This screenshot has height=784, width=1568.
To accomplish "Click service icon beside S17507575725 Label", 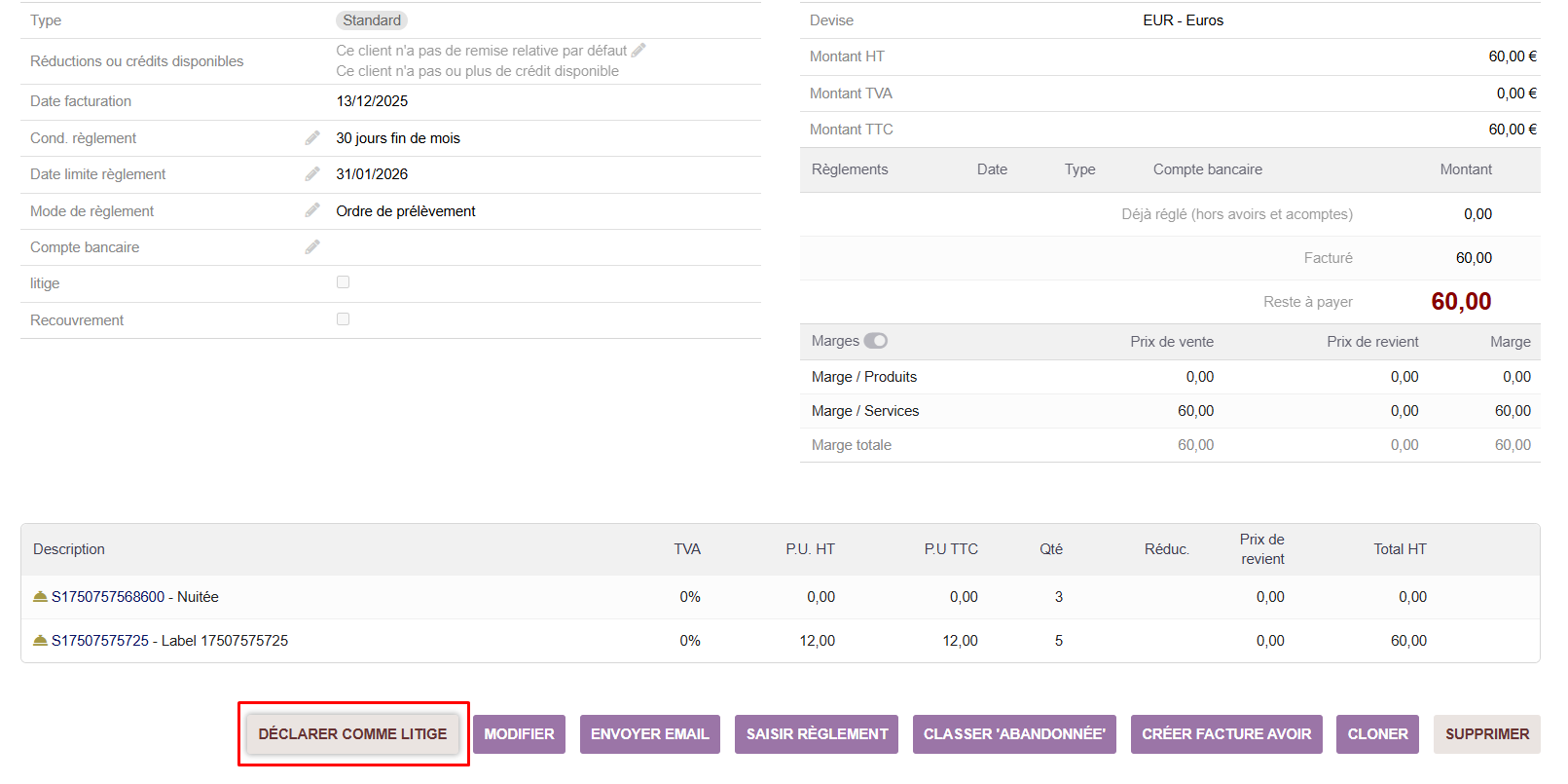I will (40, 640).
